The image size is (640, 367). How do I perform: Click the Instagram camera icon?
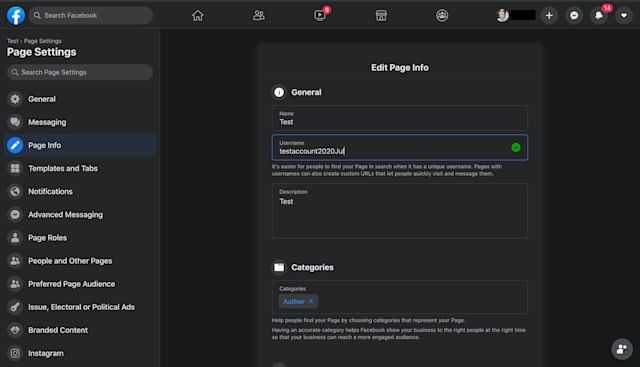point(15,353)
